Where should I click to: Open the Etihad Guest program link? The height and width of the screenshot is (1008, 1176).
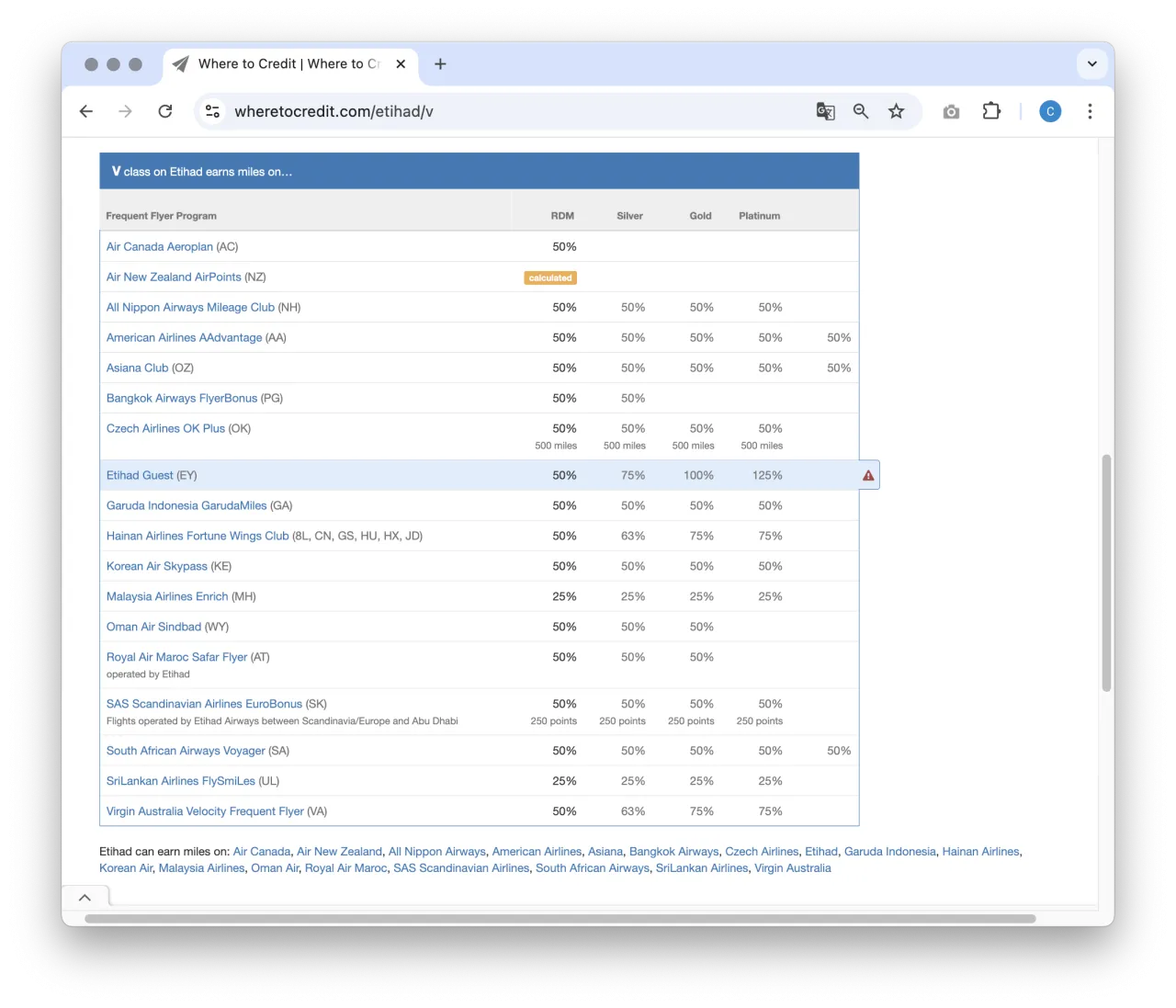140,475
